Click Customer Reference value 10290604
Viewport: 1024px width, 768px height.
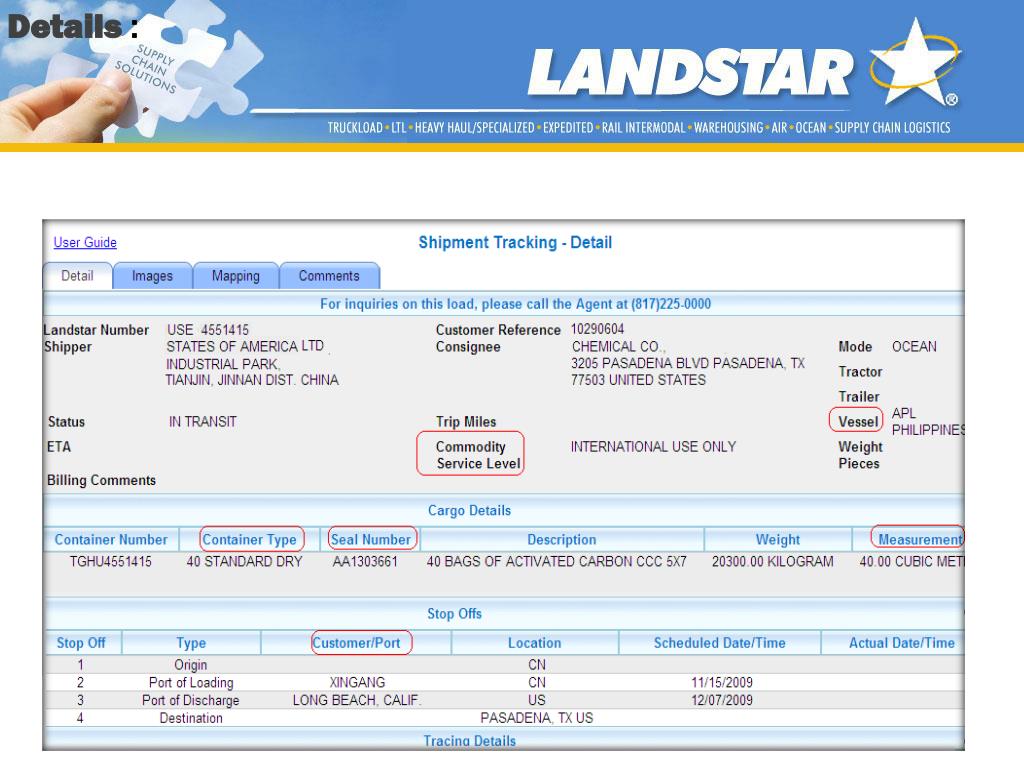598,329
